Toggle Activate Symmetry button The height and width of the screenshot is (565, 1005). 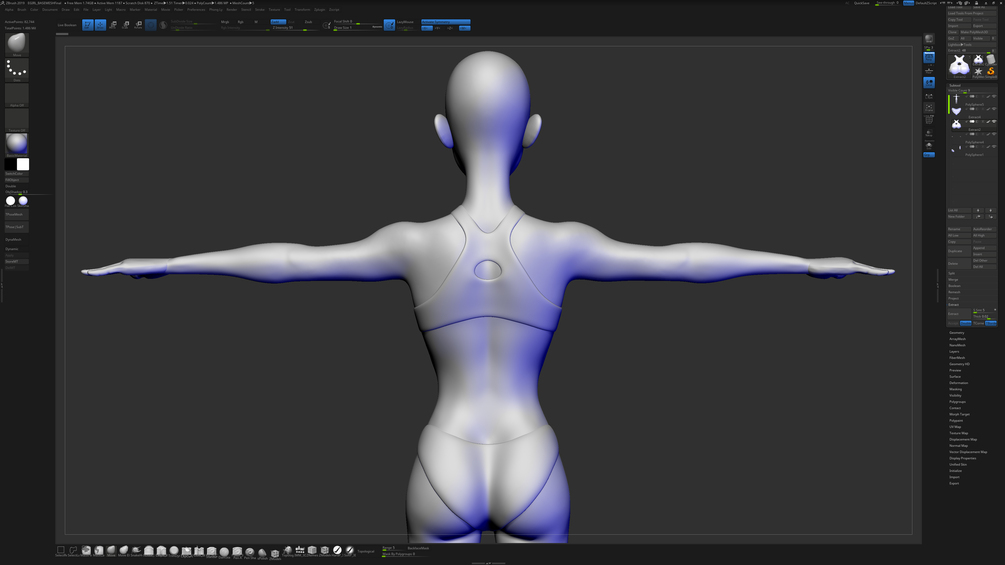tap(445, 22)
